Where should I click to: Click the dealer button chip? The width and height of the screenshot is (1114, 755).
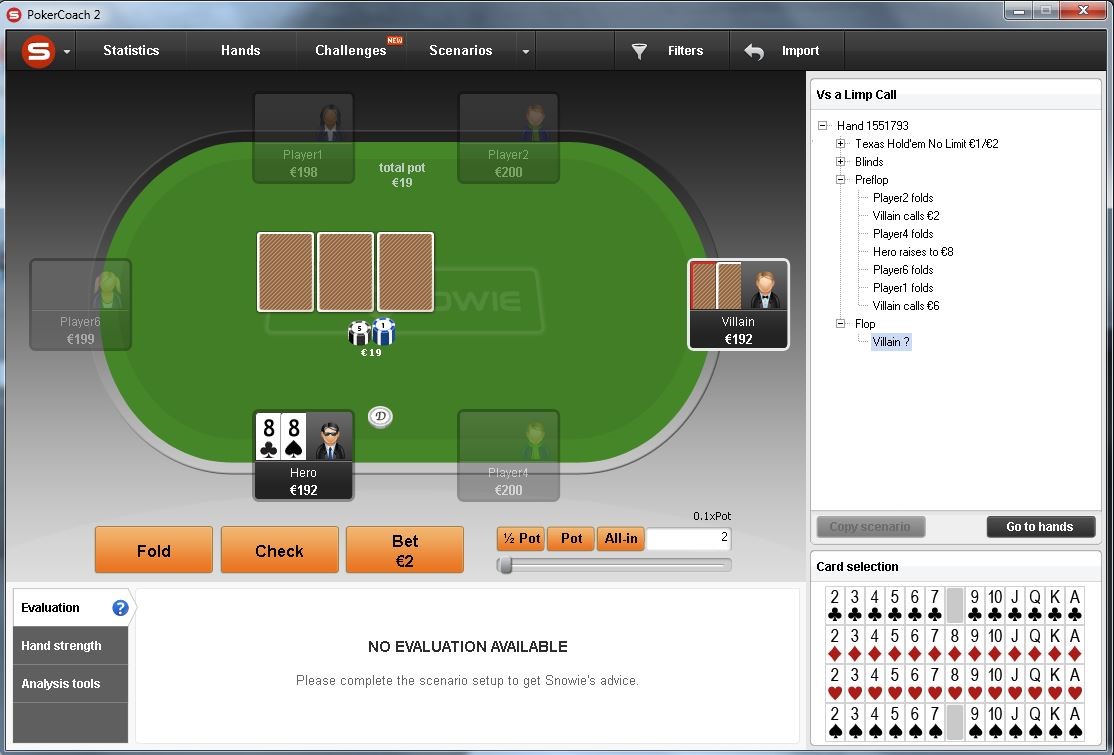381,416
